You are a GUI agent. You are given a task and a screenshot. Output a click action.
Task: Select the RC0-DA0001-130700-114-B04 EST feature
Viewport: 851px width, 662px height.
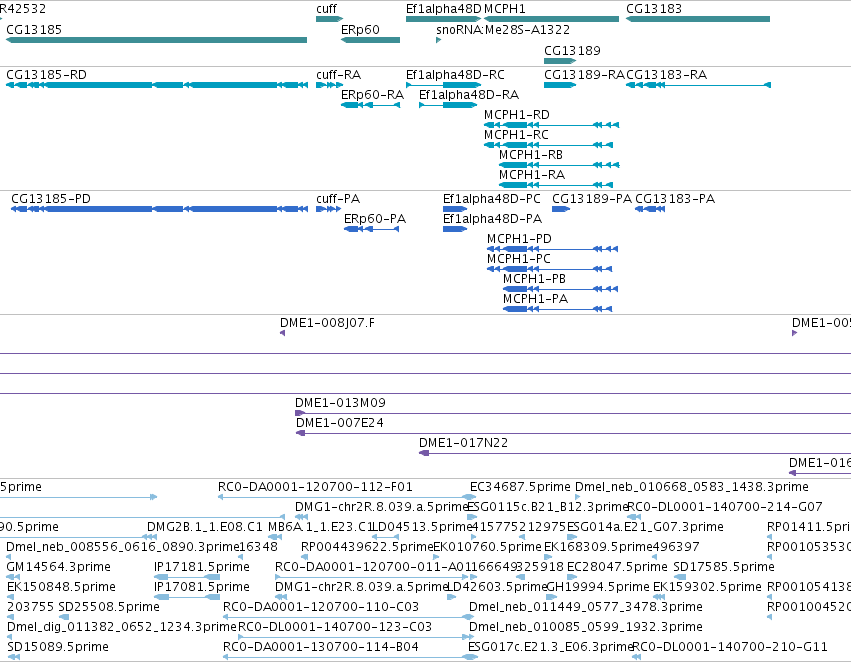coord(351,657)
